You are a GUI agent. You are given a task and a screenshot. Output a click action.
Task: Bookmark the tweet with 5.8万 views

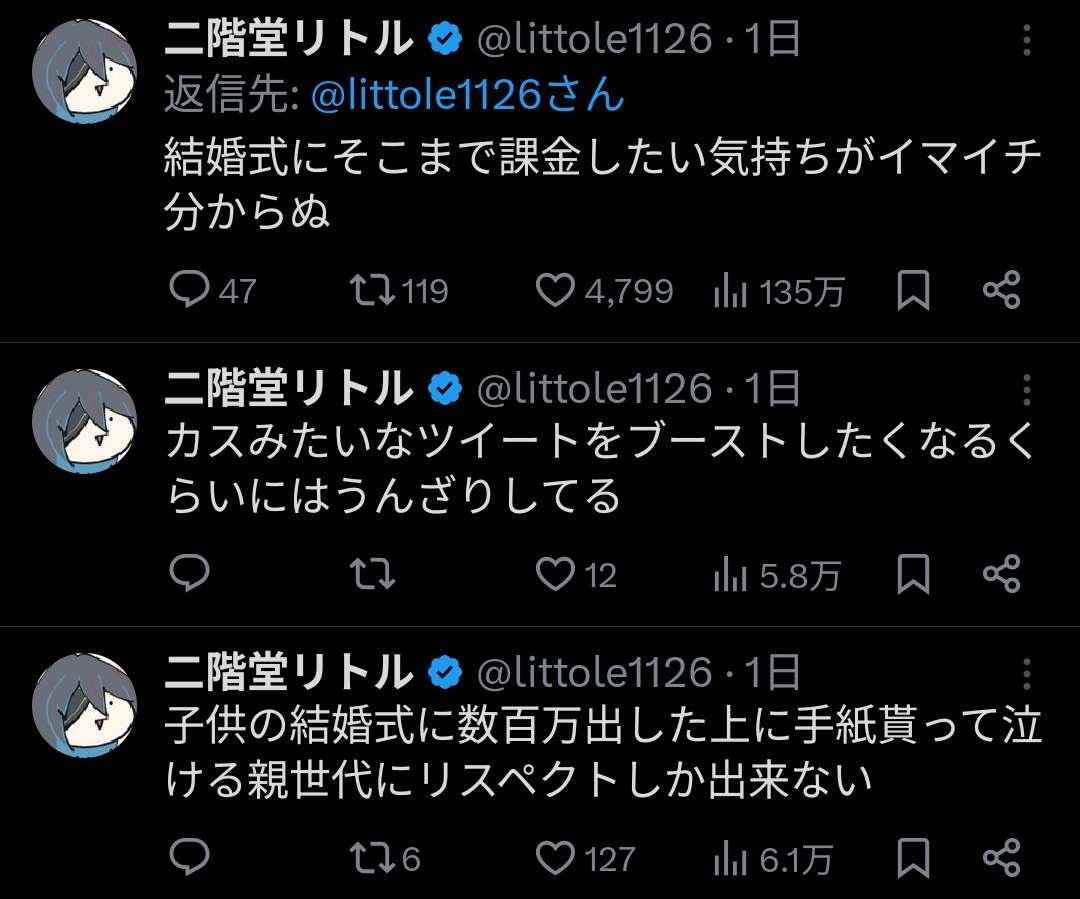point(913,574)
